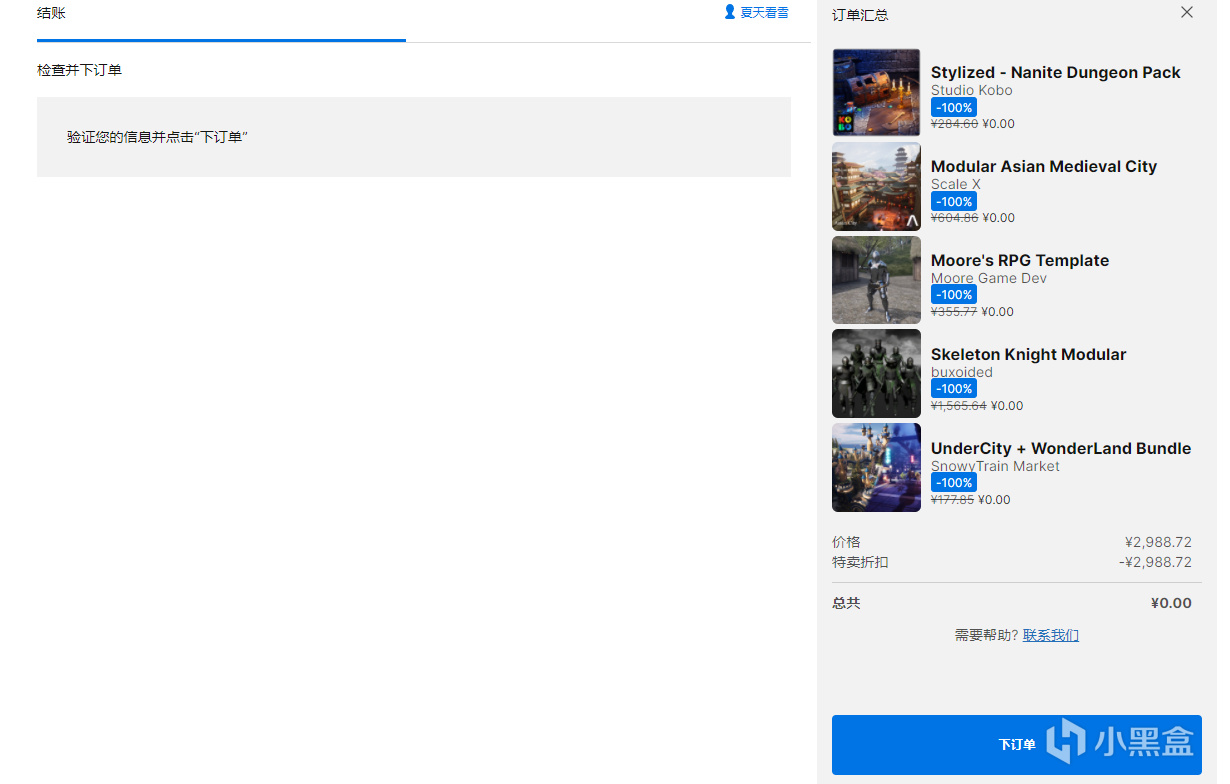The image size is (1230, 784).
Task: Click the 需要帮助? help text
Action: tap(987, 635)
